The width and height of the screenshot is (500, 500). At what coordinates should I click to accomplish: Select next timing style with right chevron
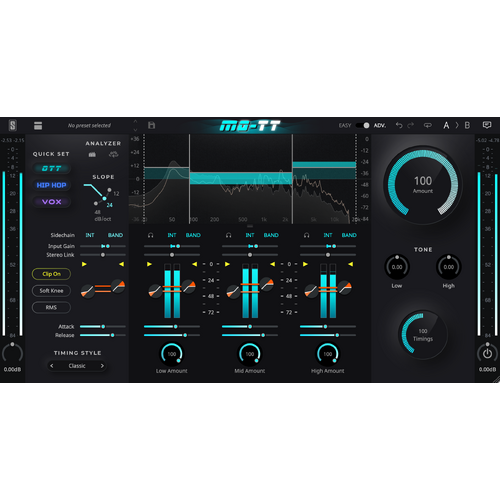tap(102, 366)
